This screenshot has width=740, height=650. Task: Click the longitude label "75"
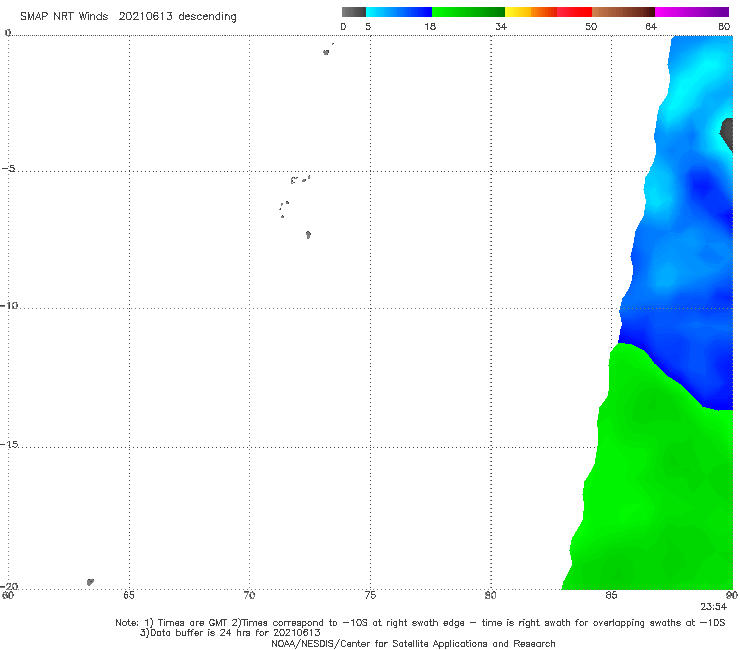(x=370, y=595)
